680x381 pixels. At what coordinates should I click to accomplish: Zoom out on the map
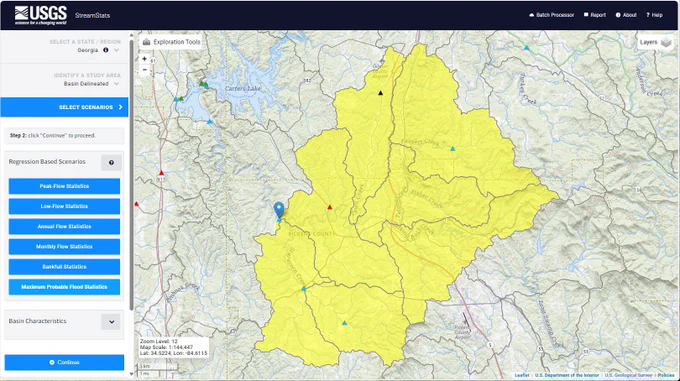click(145, 70)
